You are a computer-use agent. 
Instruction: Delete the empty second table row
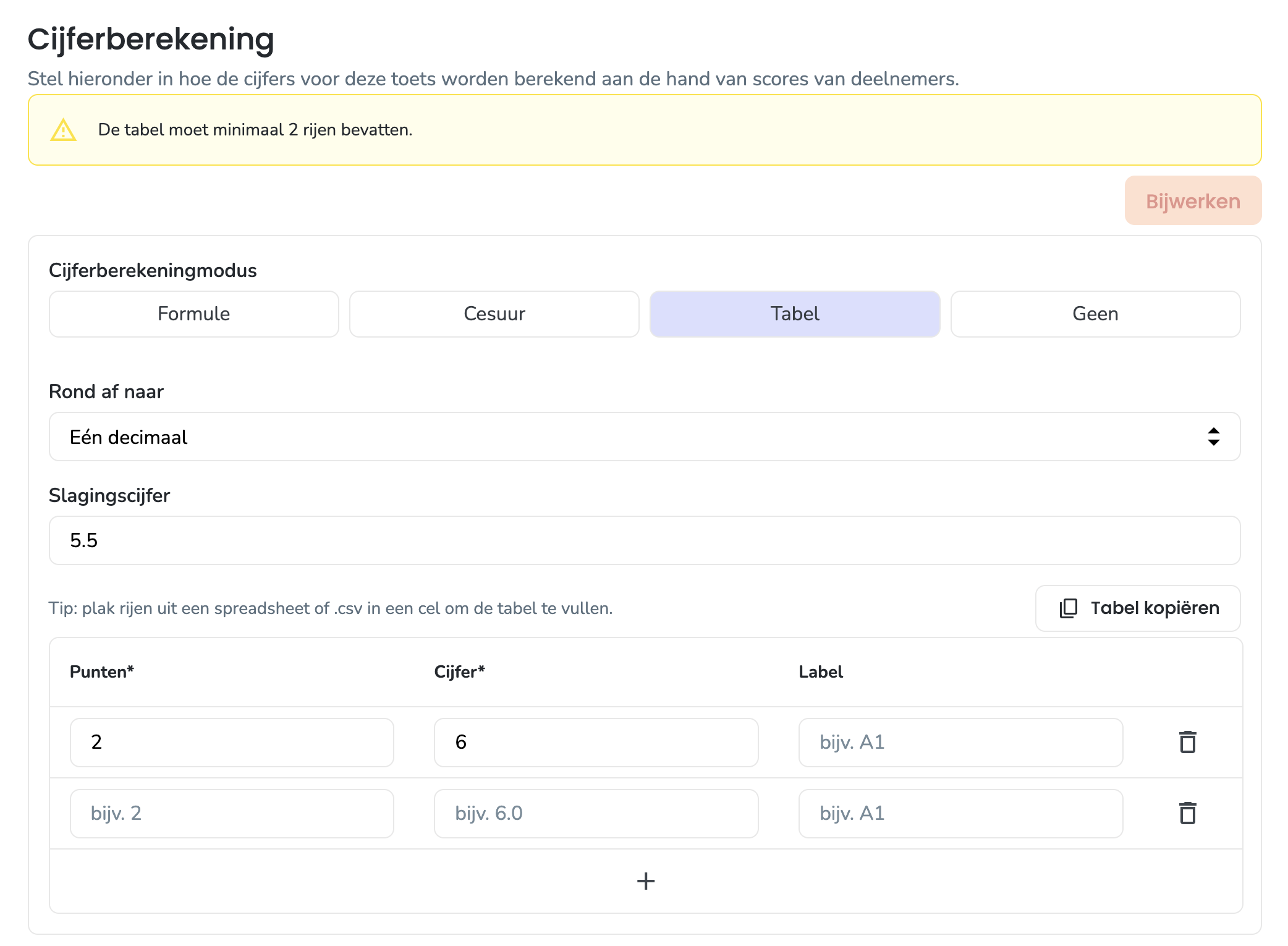[1187, 813]
